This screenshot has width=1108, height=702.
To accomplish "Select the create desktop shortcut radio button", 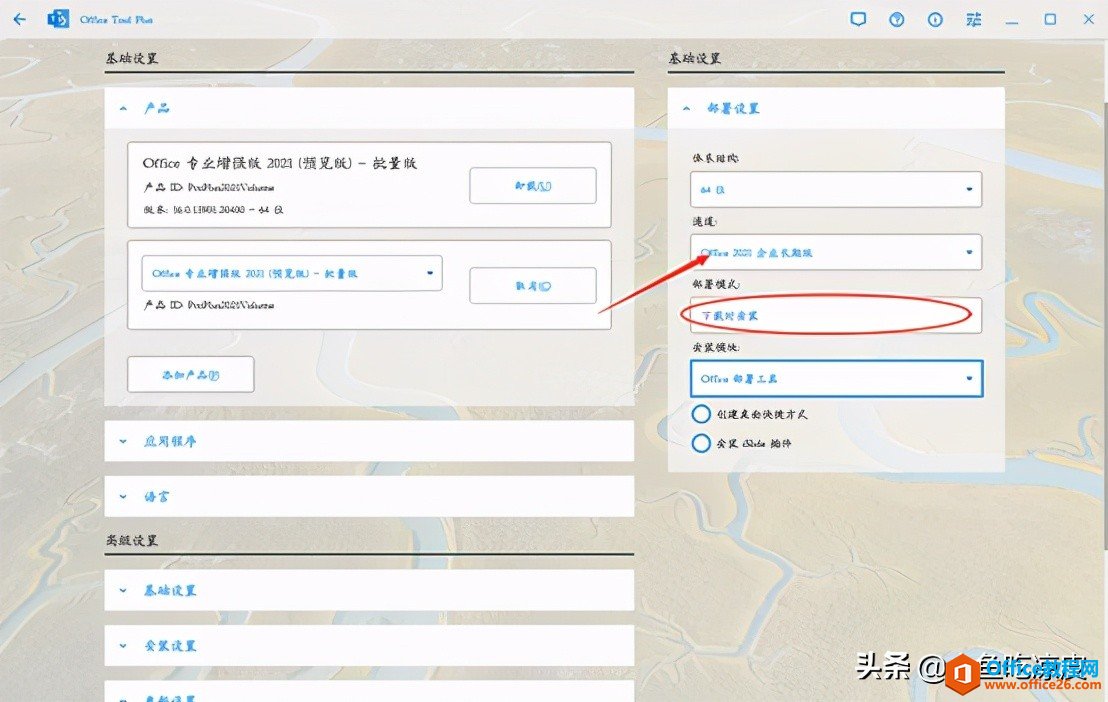I will 701,413.
